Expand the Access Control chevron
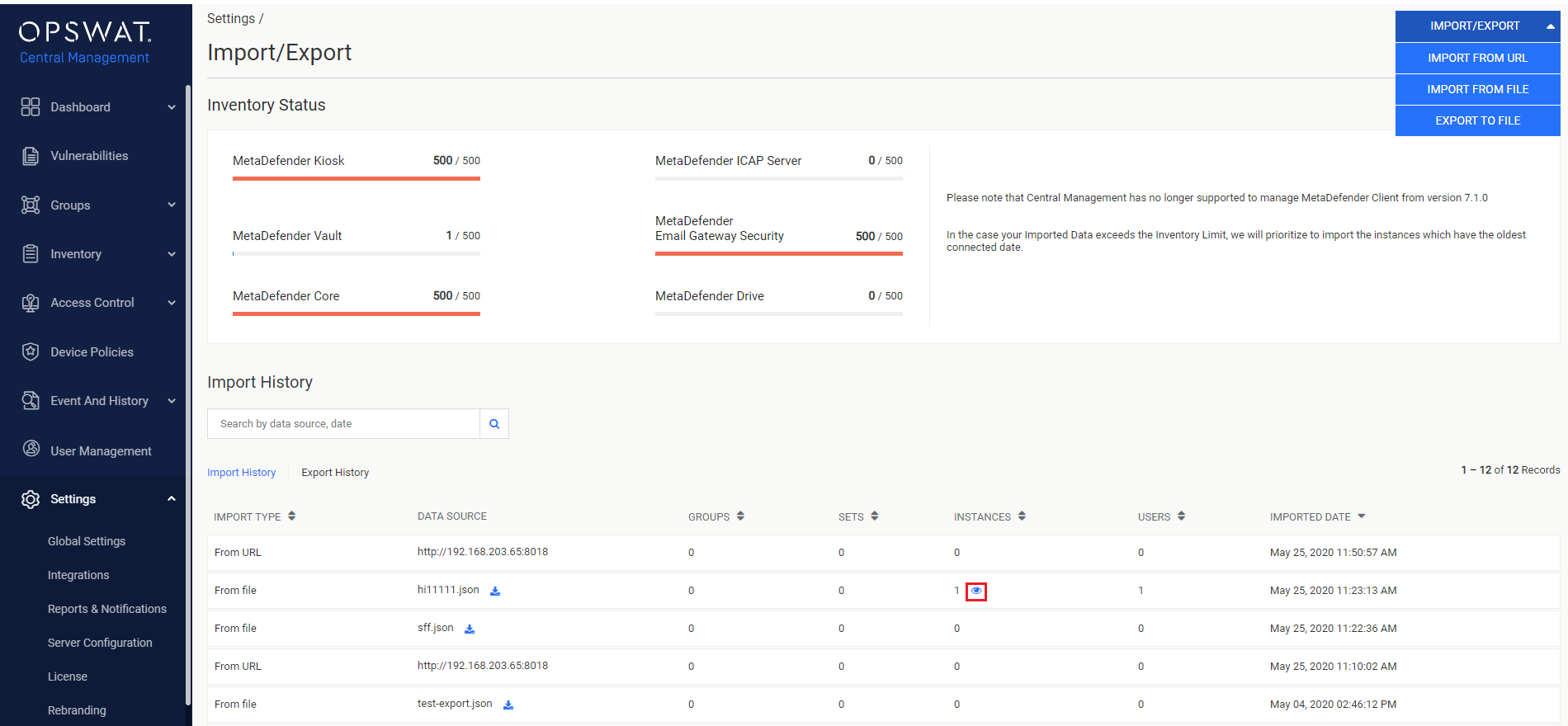Viewport: 1568px width, 726px height. [x=172, y=303]
